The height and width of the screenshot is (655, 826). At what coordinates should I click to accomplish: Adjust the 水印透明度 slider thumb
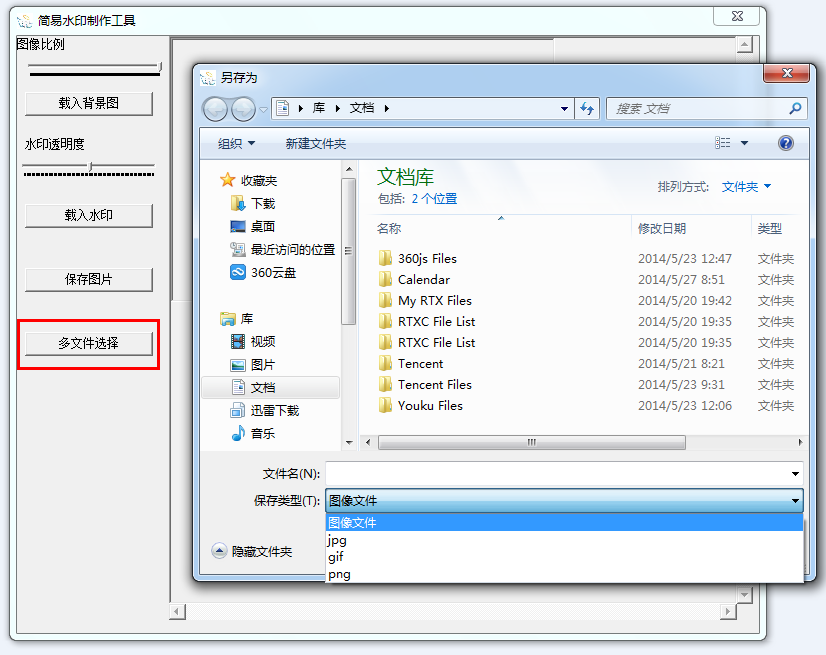(x=91, y=167)
